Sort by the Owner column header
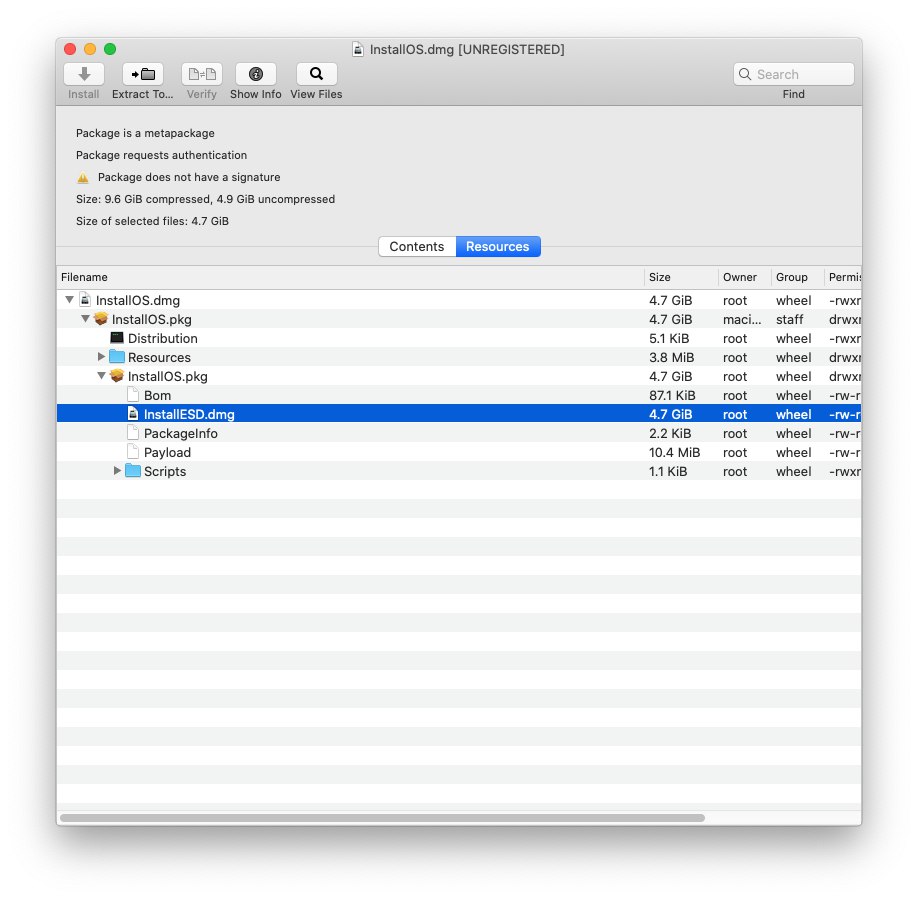Image resolution: width=918 pixels, height=900 pixels. click(745, 277)
